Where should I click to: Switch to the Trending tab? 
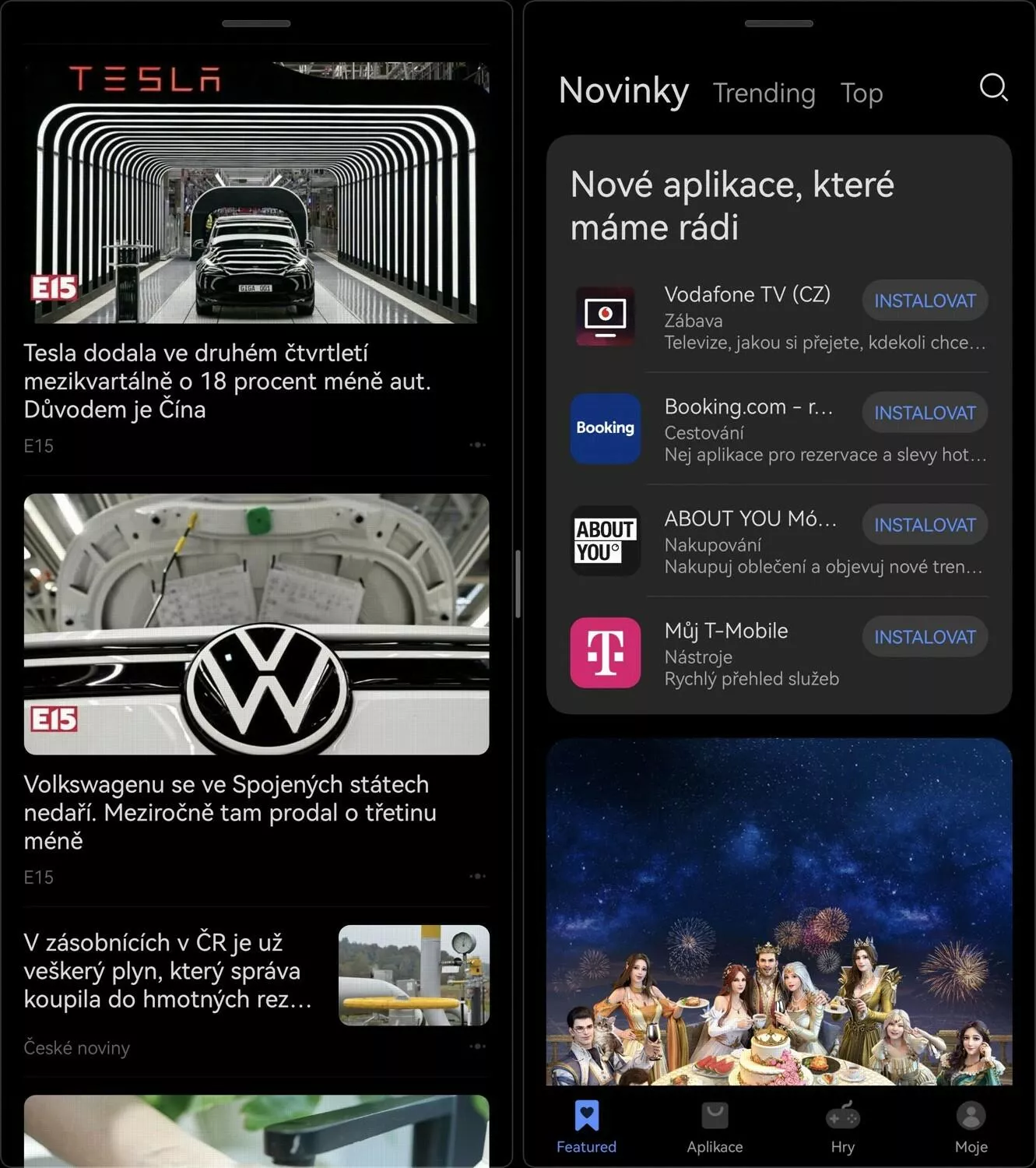point(764,93)
